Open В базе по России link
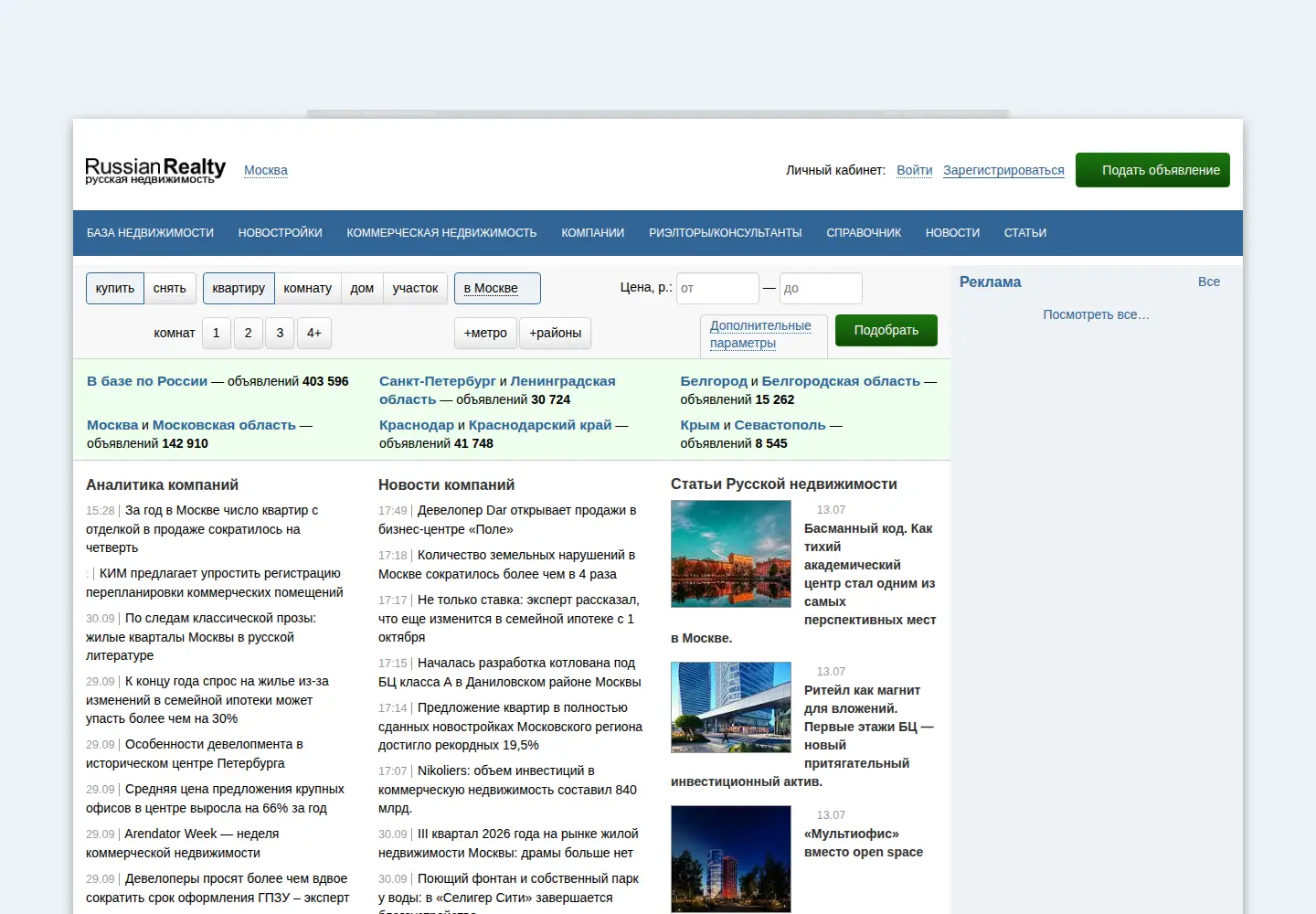Screen dimensions: 1316x914 [x=147, y=381]
